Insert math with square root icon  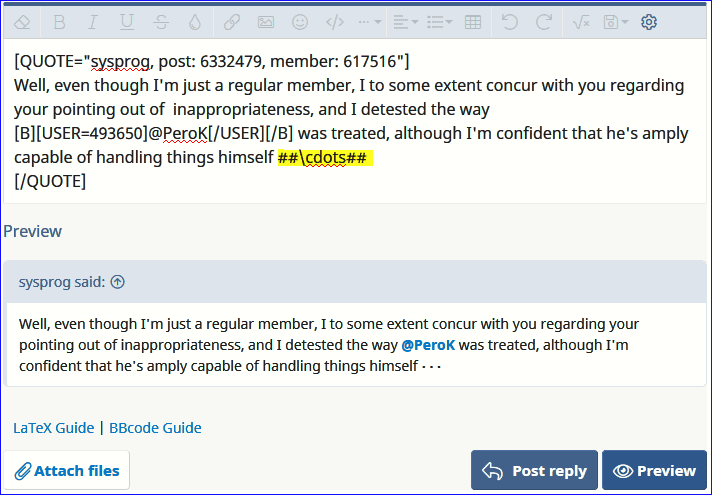580,22
